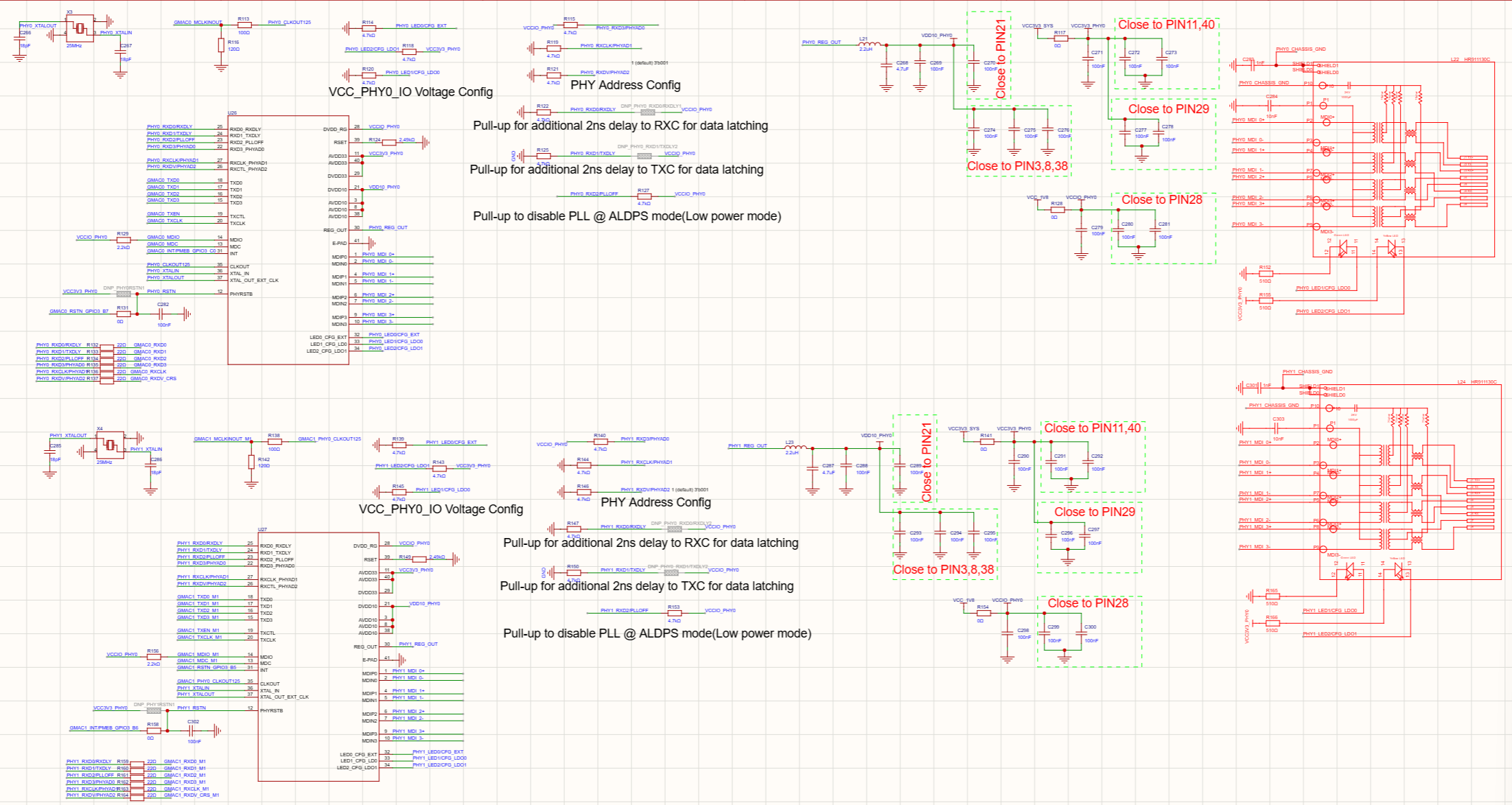This screenshot has height=805, width=1512.
Task: Select the U27 PHY chip body
Action: (318, 657)
